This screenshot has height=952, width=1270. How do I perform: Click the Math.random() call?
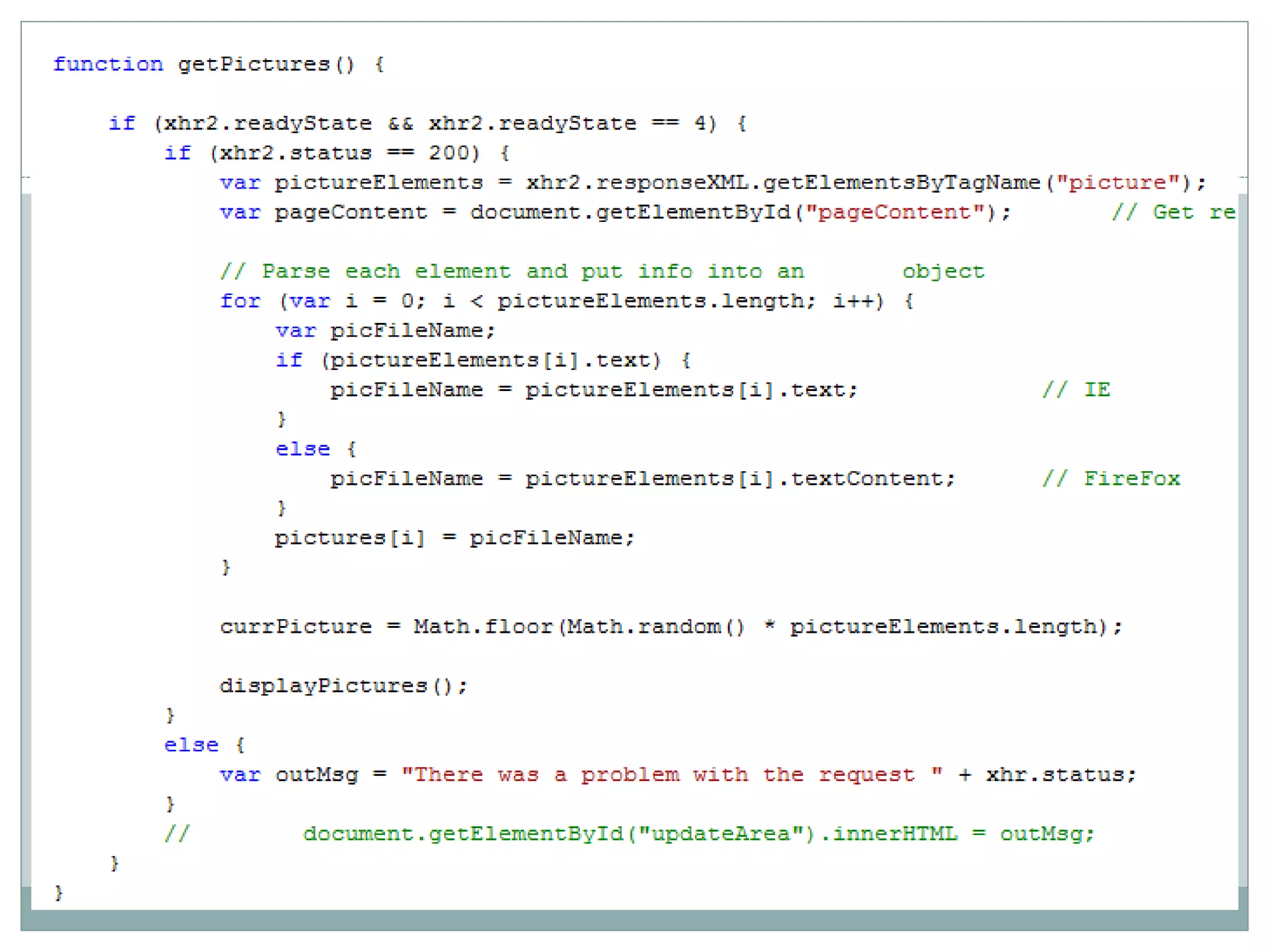pos(655,627)
